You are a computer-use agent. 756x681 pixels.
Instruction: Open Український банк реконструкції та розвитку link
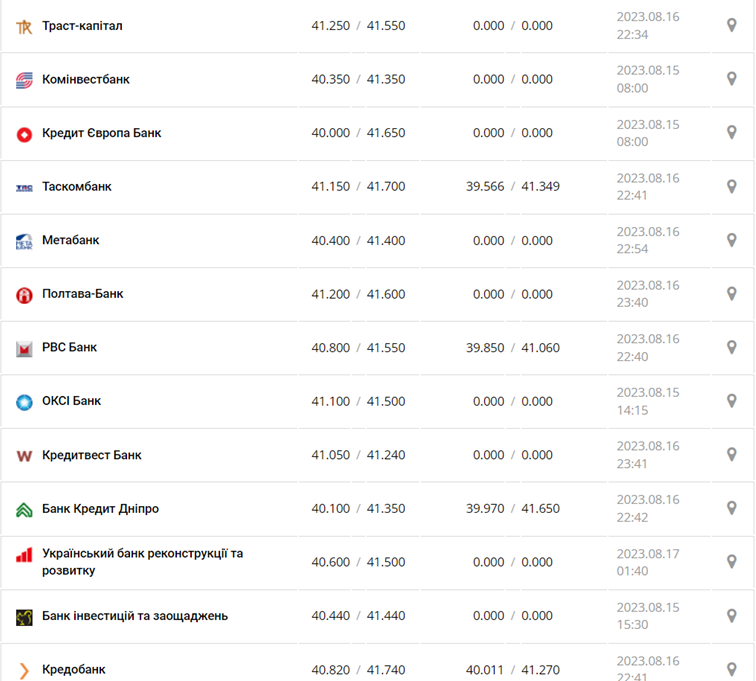(142, 562)
